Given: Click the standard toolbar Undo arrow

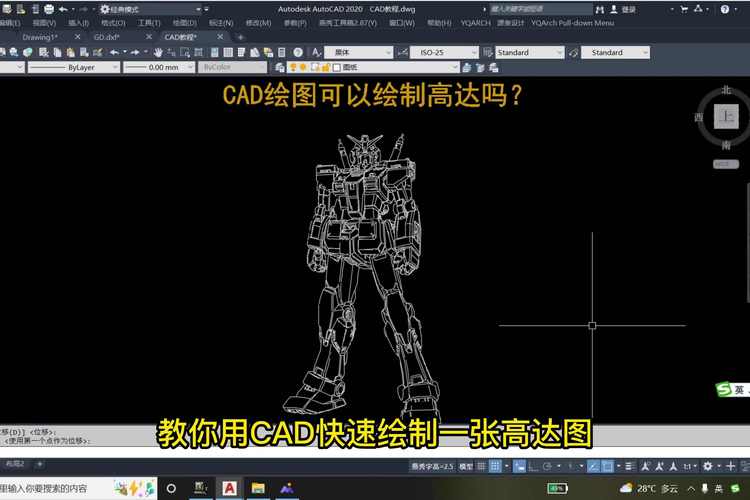Looking at the screenshot, I should (114, 52).
